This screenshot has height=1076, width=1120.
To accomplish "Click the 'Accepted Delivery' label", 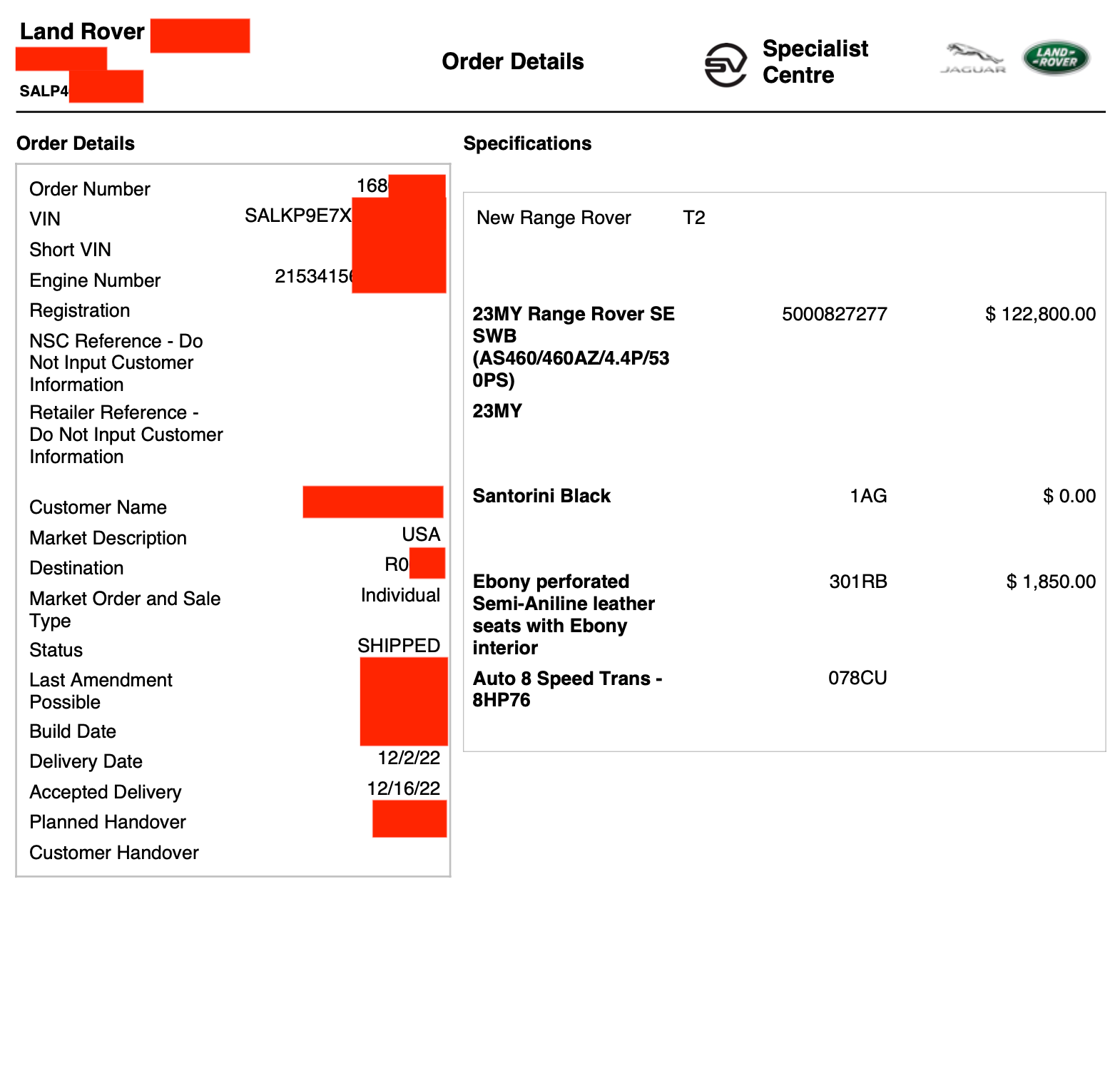I will [106, 792].
